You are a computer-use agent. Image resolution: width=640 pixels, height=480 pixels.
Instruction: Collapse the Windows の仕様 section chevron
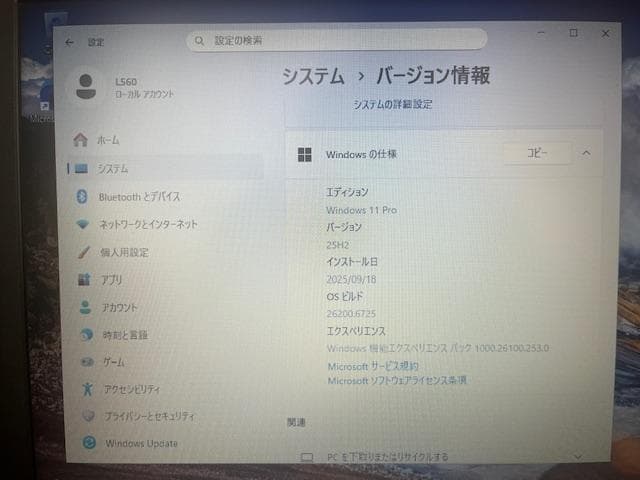[x=587, y=153]
